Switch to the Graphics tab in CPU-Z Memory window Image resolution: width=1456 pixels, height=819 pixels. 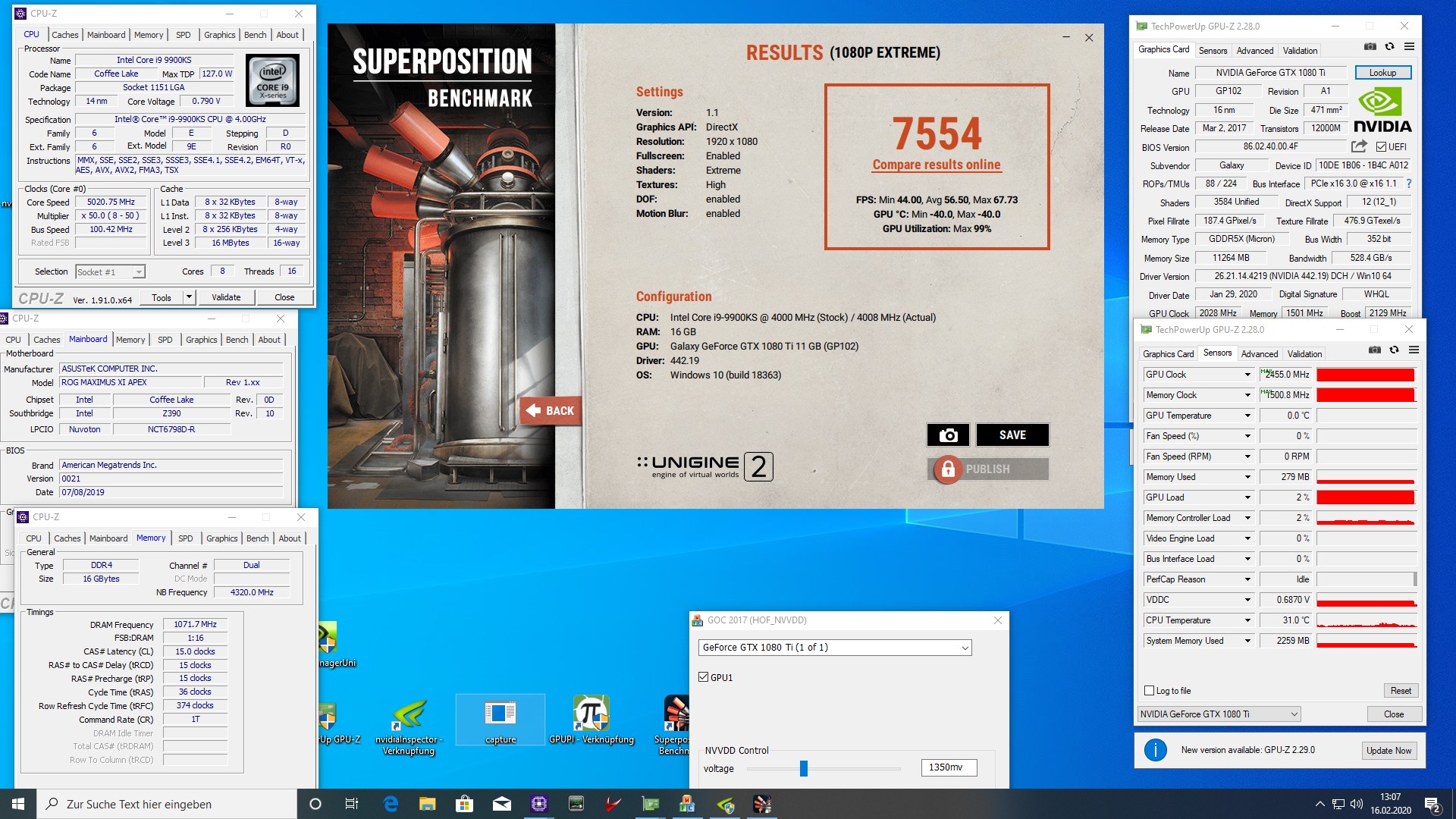tap(222, 538)
